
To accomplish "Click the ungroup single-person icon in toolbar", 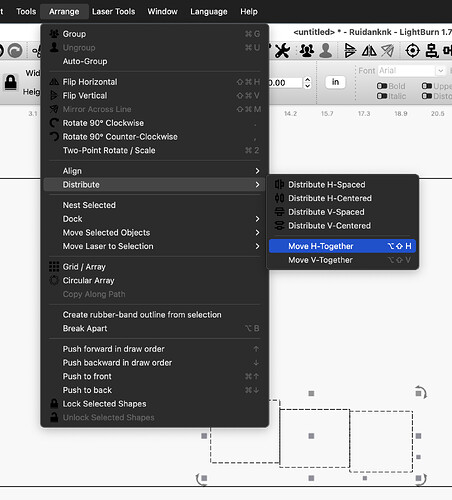I will point(326,51).
